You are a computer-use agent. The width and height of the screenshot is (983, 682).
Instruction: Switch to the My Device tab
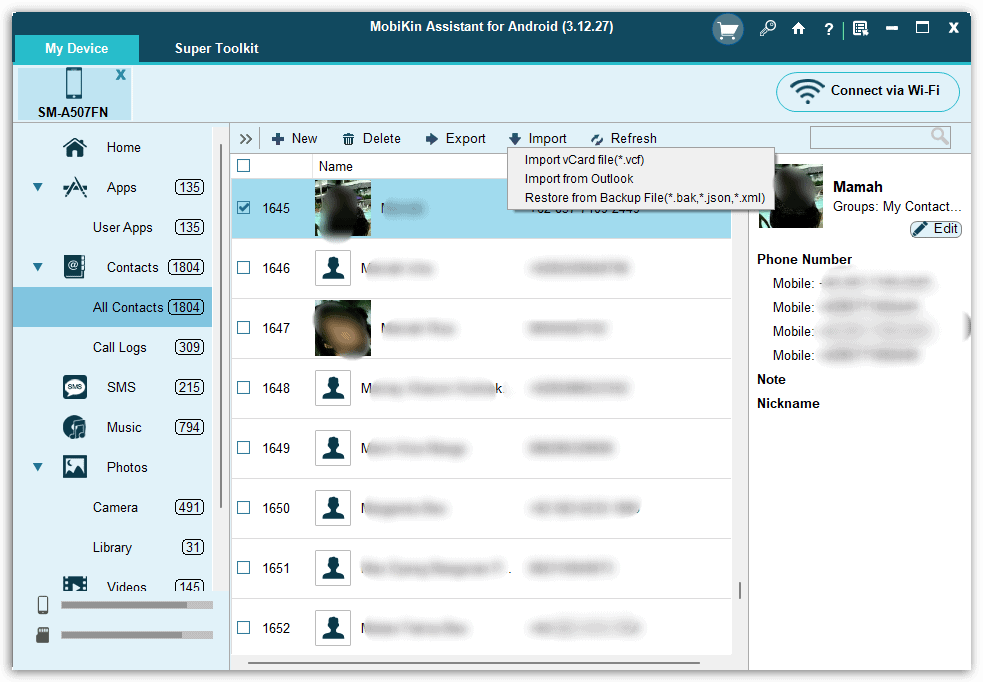76,48
